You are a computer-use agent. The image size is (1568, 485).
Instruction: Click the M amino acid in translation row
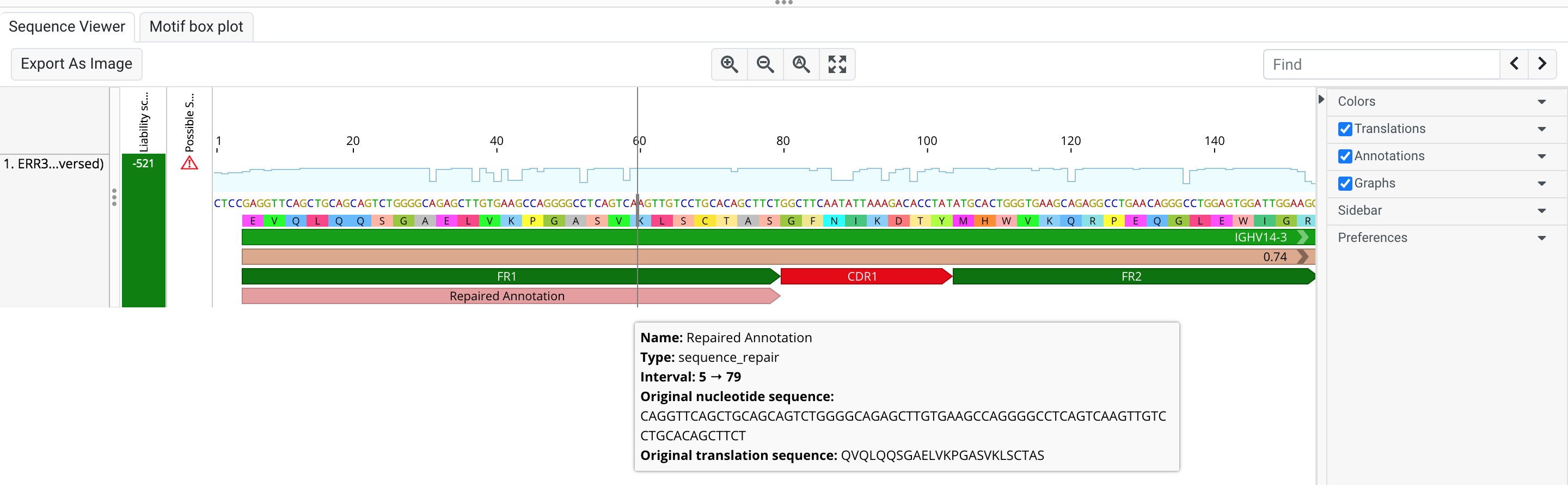pyautogui.click(x=963, y=221)
